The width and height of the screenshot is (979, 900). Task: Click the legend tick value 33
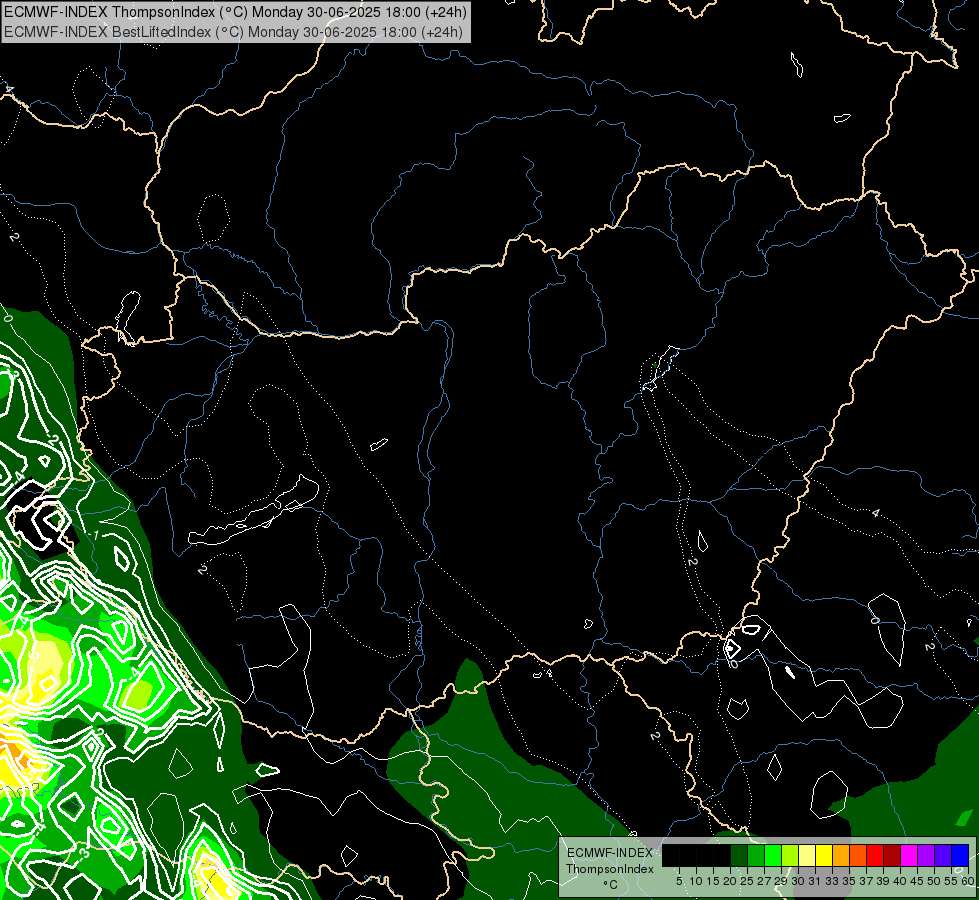[832, 881]
